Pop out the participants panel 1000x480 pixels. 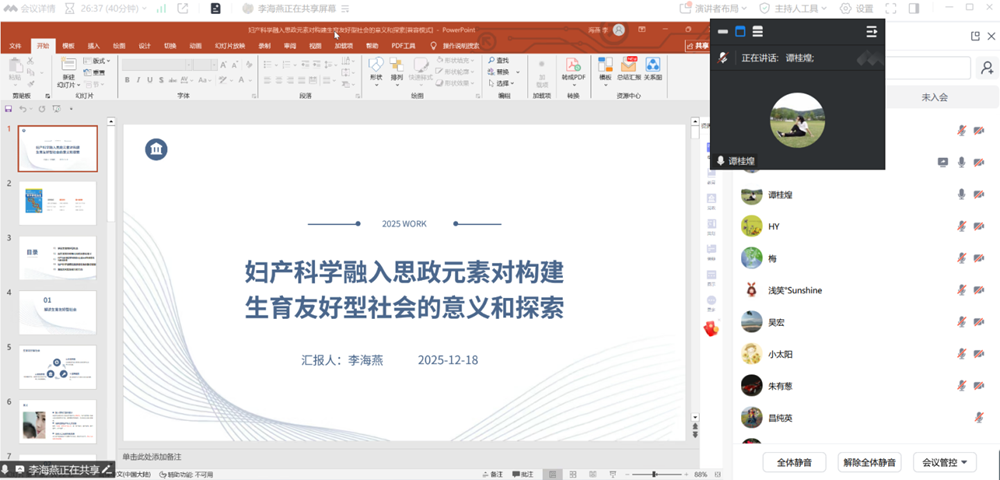[974, 36]
